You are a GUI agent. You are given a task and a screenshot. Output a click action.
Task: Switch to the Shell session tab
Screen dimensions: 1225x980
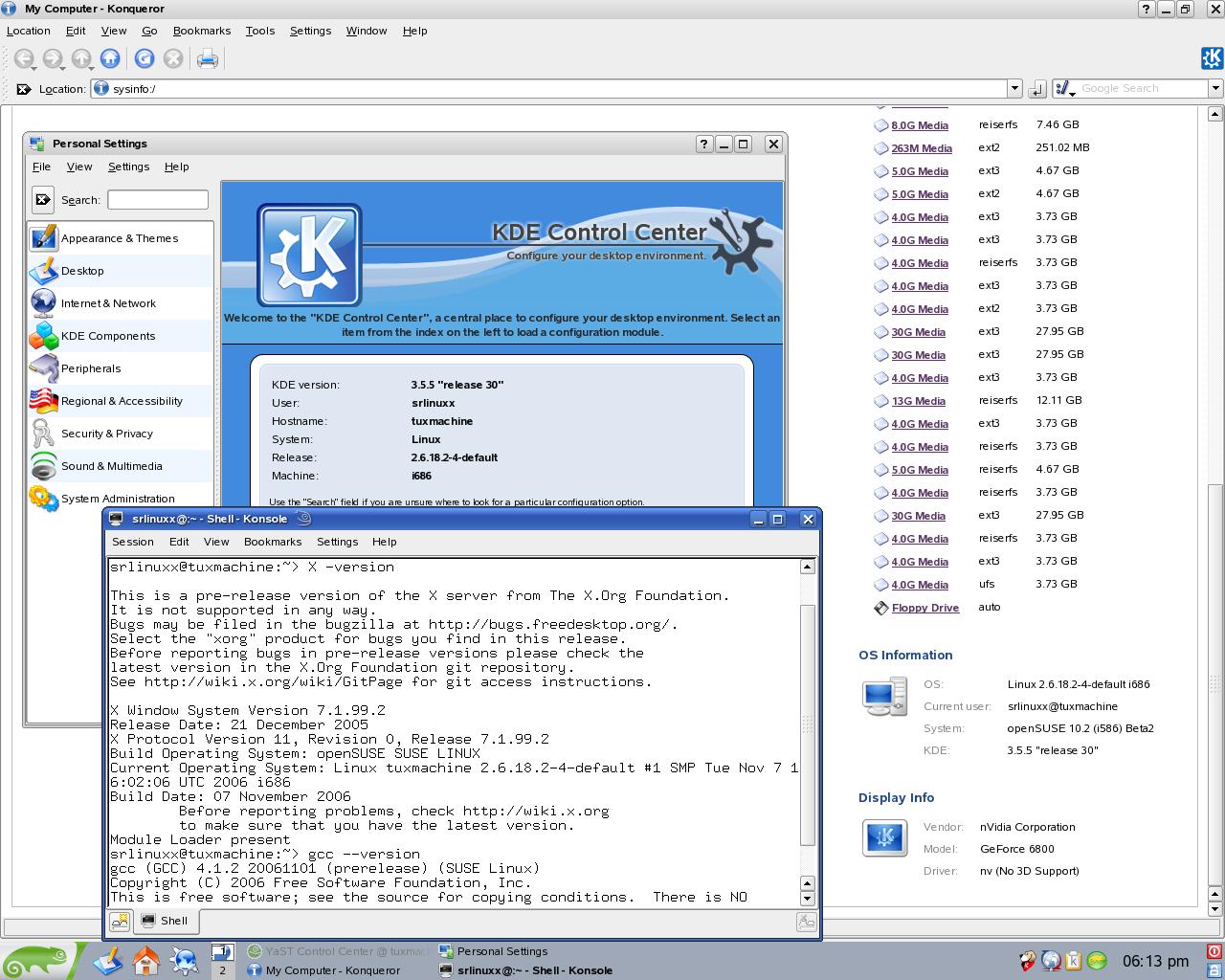(x=166, y=921)
